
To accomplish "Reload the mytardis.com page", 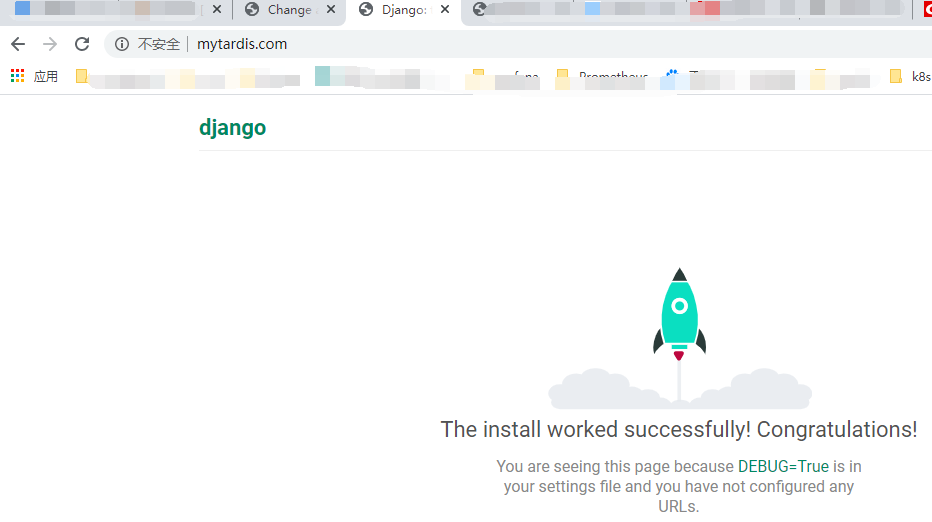I will pyautogui.click(x=82, y=44).
